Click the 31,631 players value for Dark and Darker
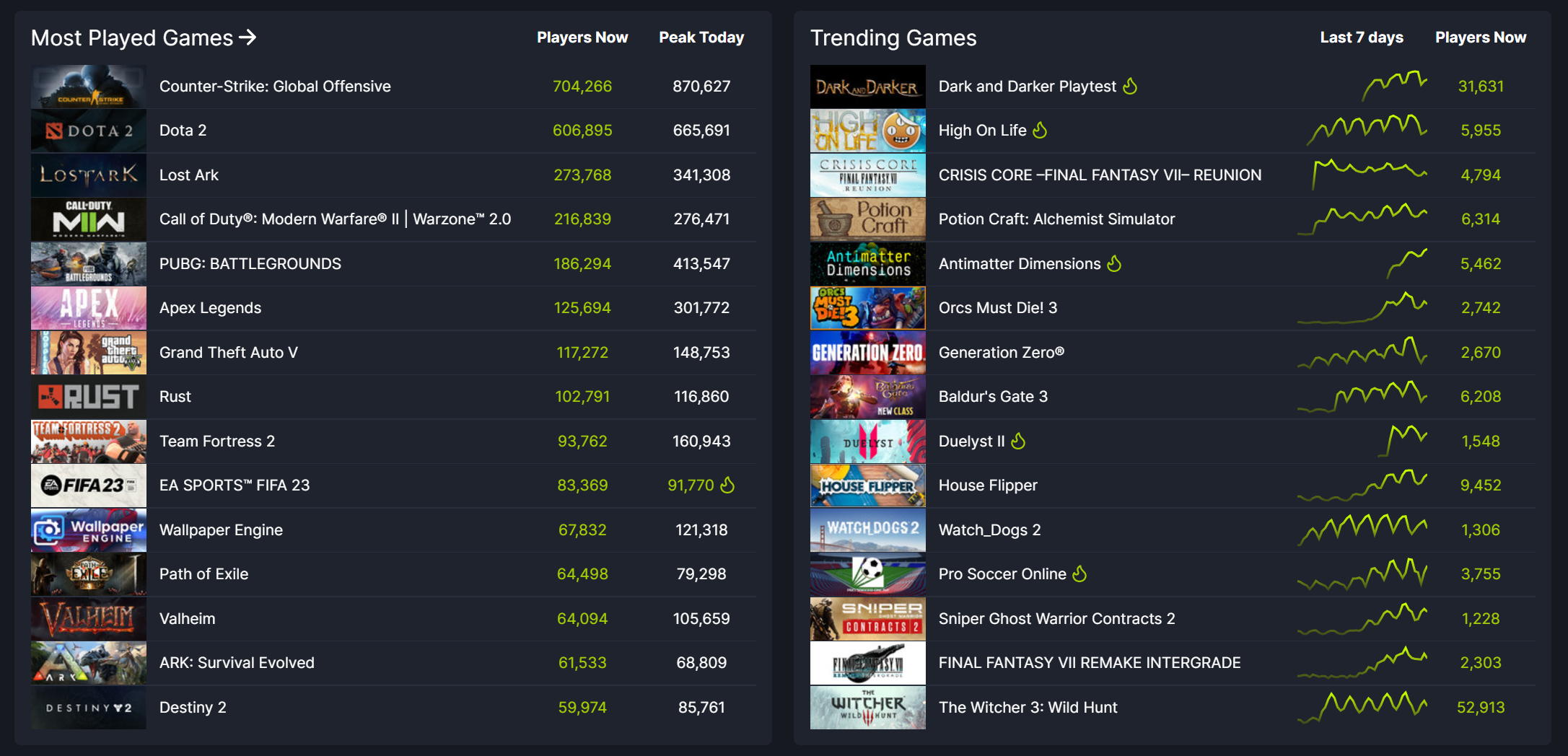 click(1481, 87)
